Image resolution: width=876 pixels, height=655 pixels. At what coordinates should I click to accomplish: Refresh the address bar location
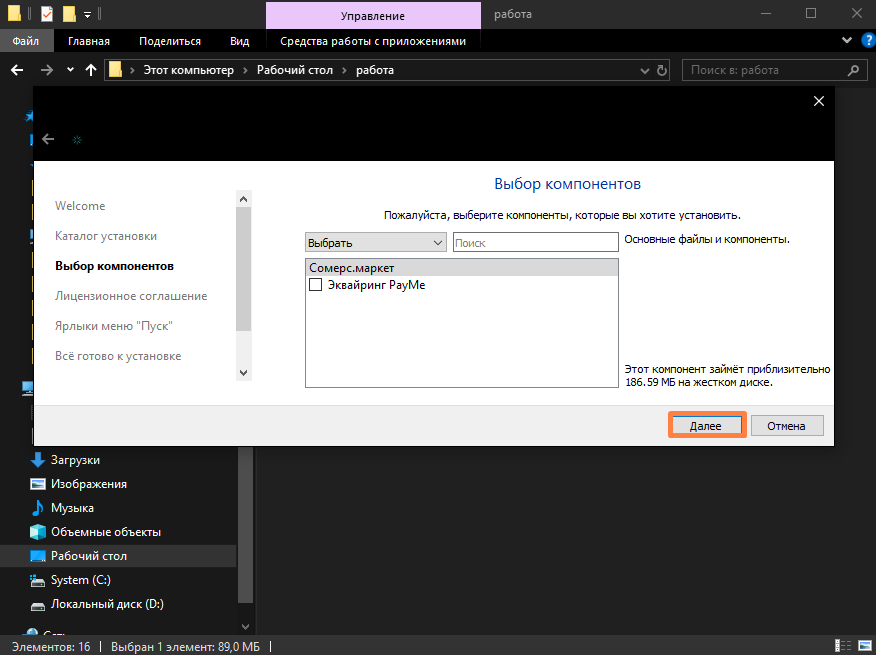662,70
